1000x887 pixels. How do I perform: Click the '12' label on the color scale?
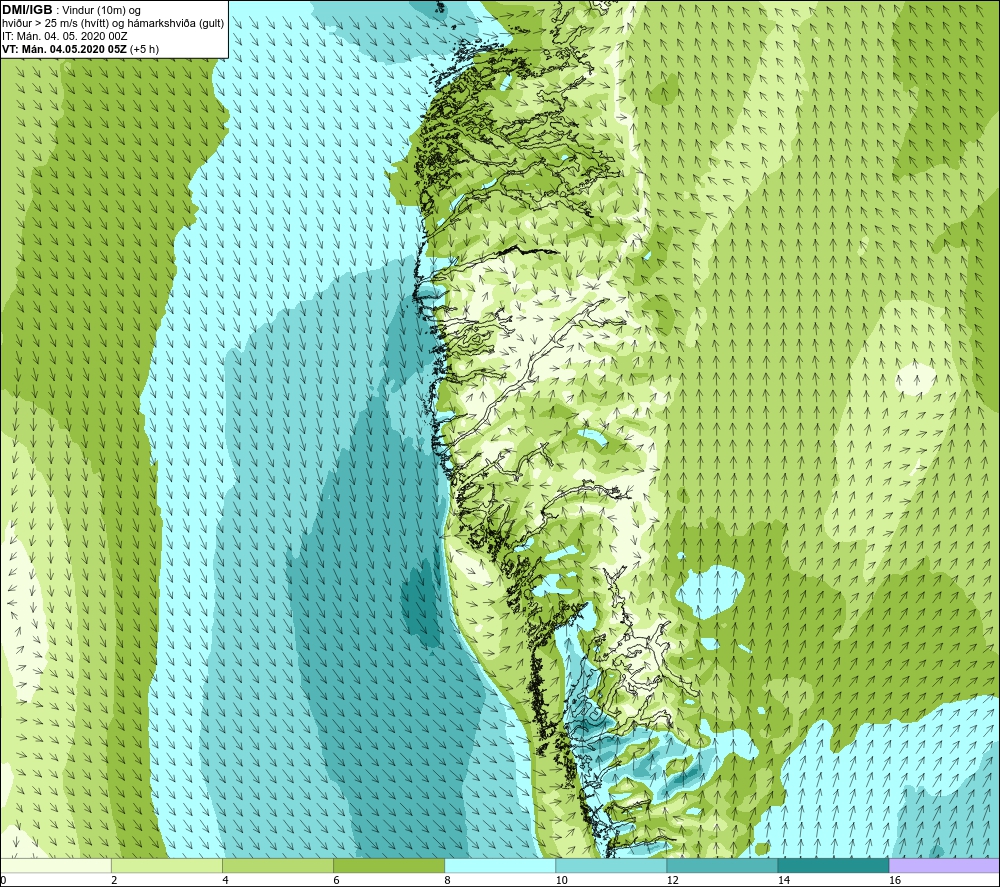[x=672, y=881]
